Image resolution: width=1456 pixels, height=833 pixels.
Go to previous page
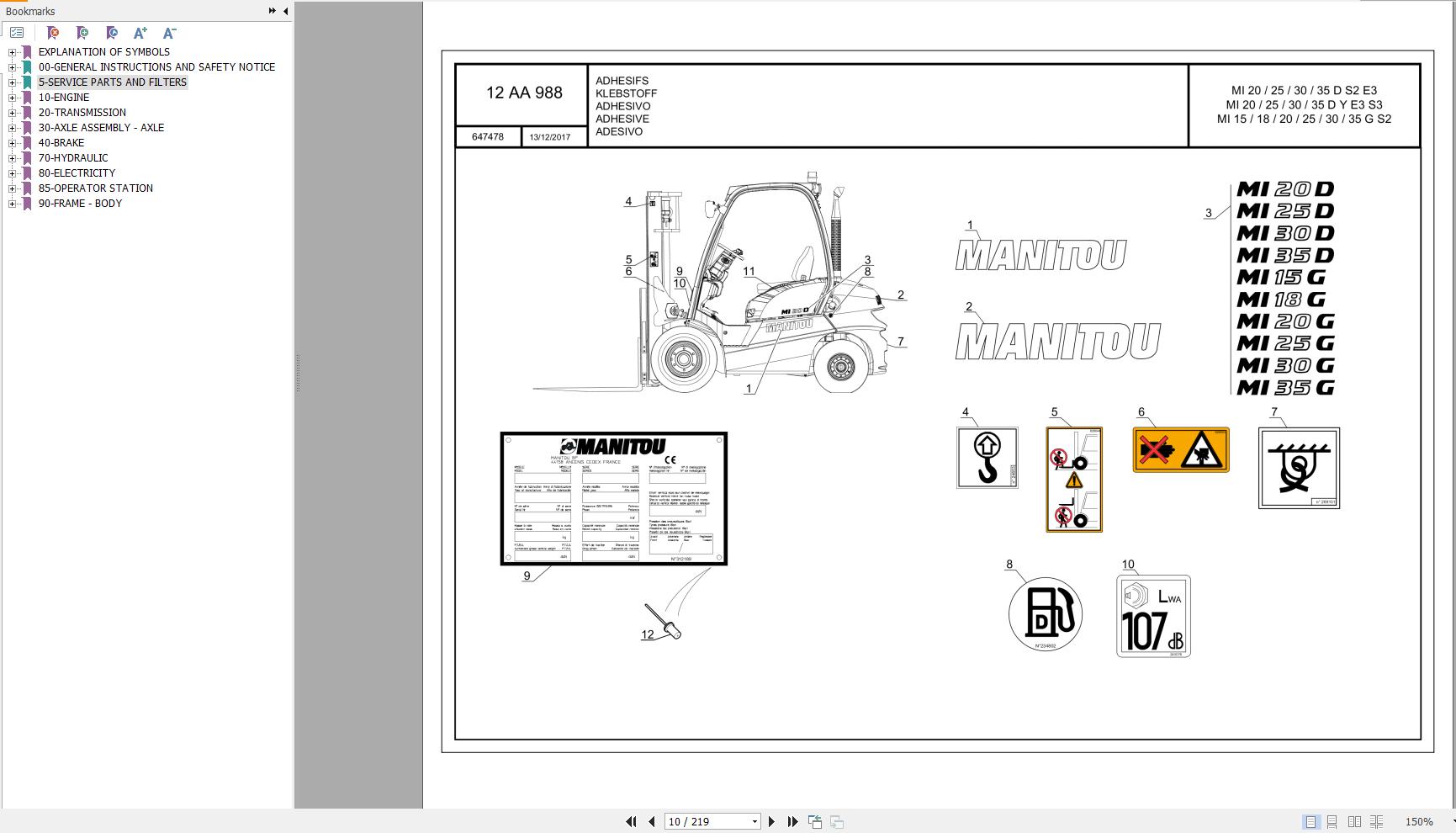[x=652, y=821]
